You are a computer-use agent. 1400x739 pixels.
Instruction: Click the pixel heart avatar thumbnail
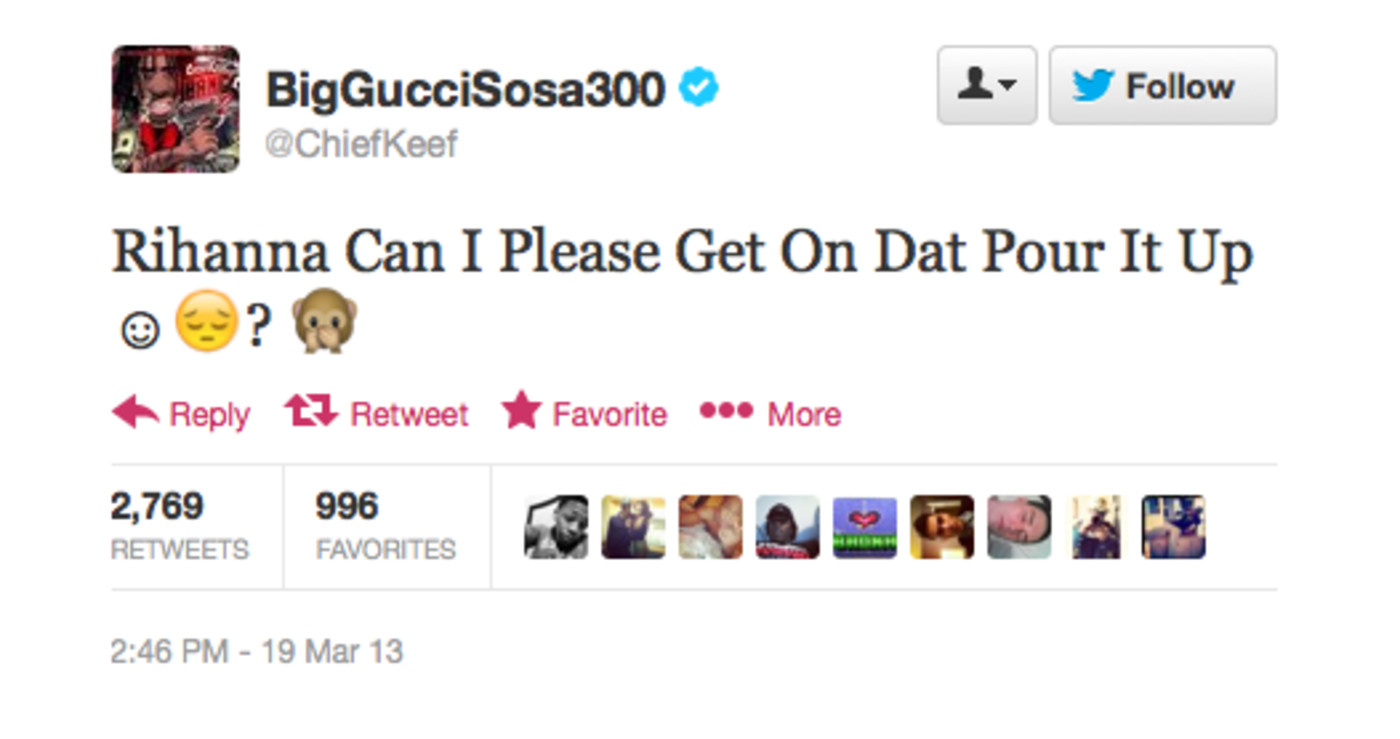point(865,527)
